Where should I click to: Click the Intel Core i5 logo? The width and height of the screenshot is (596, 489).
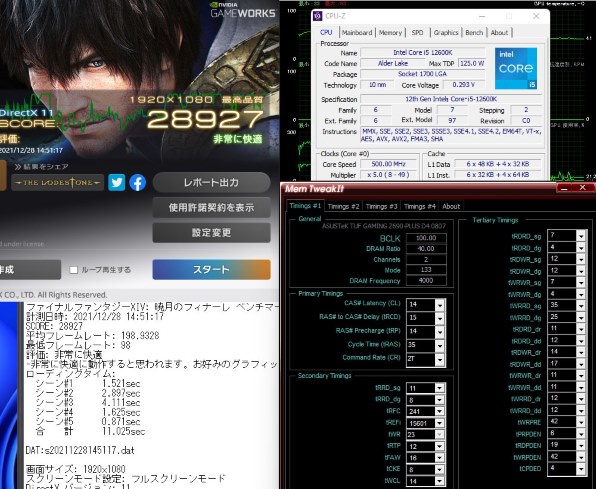(x=516, y=68)
